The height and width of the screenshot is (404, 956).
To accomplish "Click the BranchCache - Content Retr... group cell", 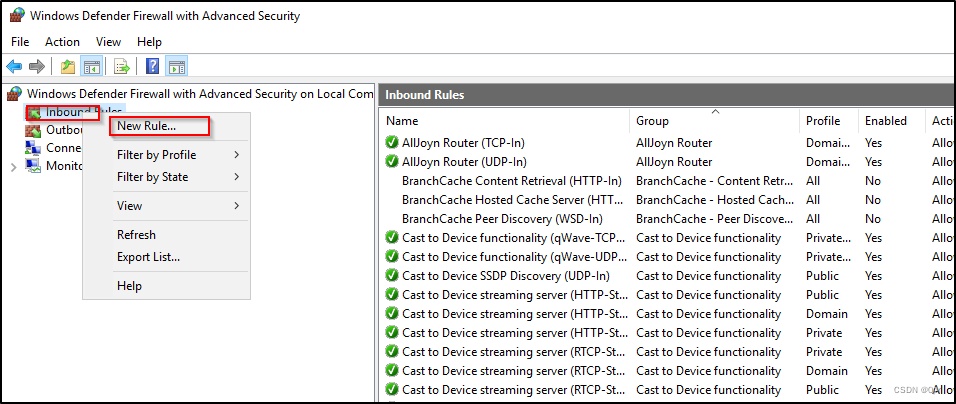I will pyautogui.click(x=715, y=181).
